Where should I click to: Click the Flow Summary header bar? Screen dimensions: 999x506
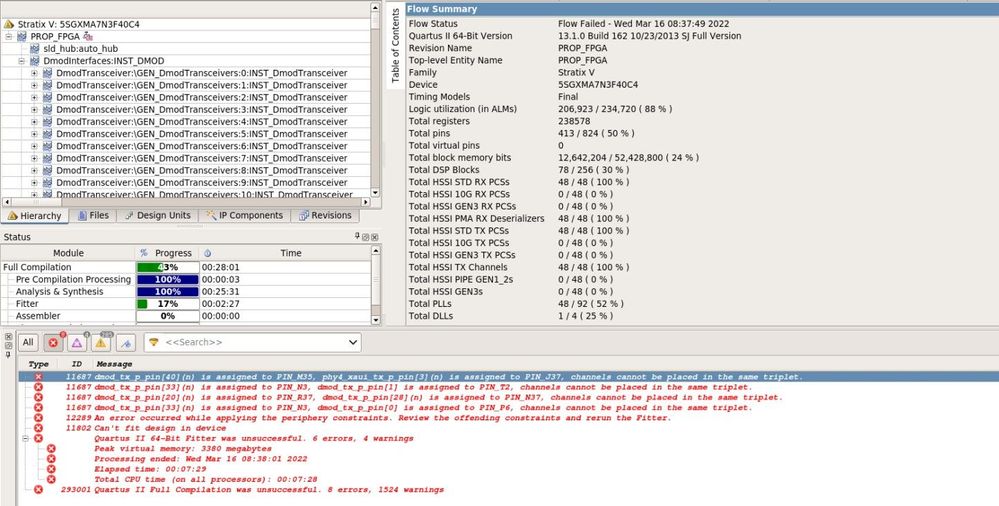click(x=701, y=9)
